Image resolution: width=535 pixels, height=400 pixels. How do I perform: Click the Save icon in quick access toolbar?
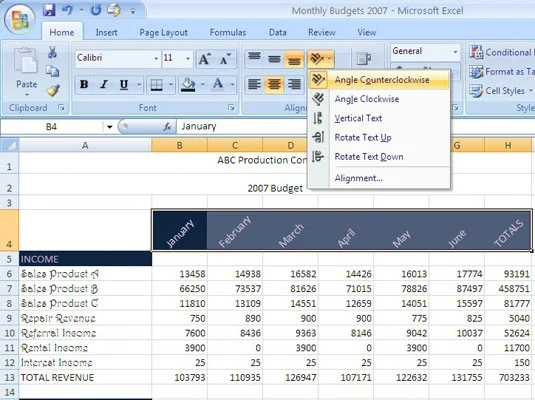pyautogui.click(x=49, y=10)
